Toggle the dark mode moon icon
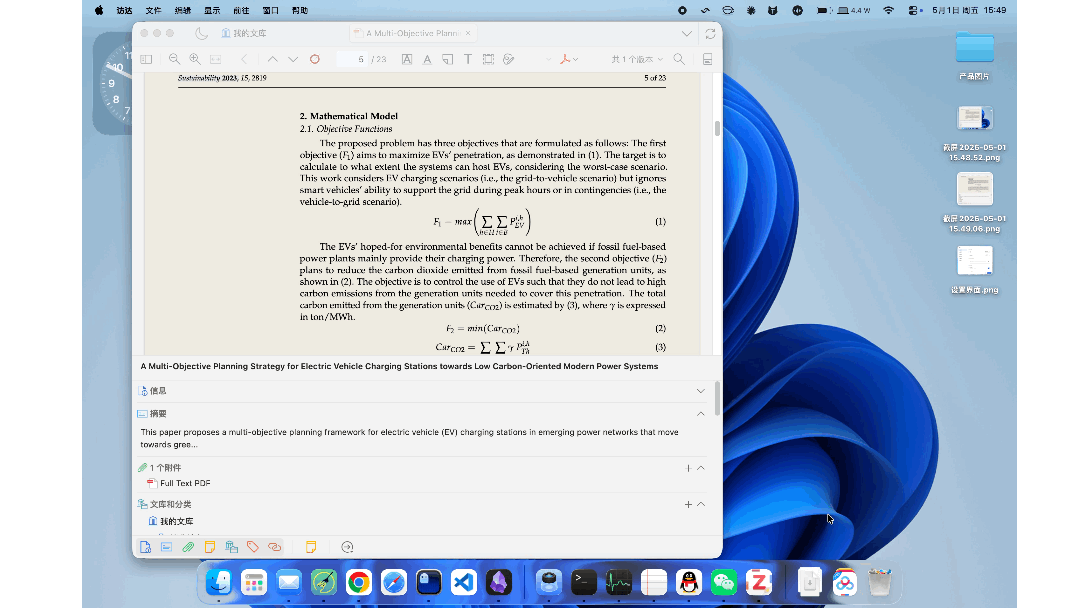The height and width of the screenshot is (608, 1080). point(201,33)
